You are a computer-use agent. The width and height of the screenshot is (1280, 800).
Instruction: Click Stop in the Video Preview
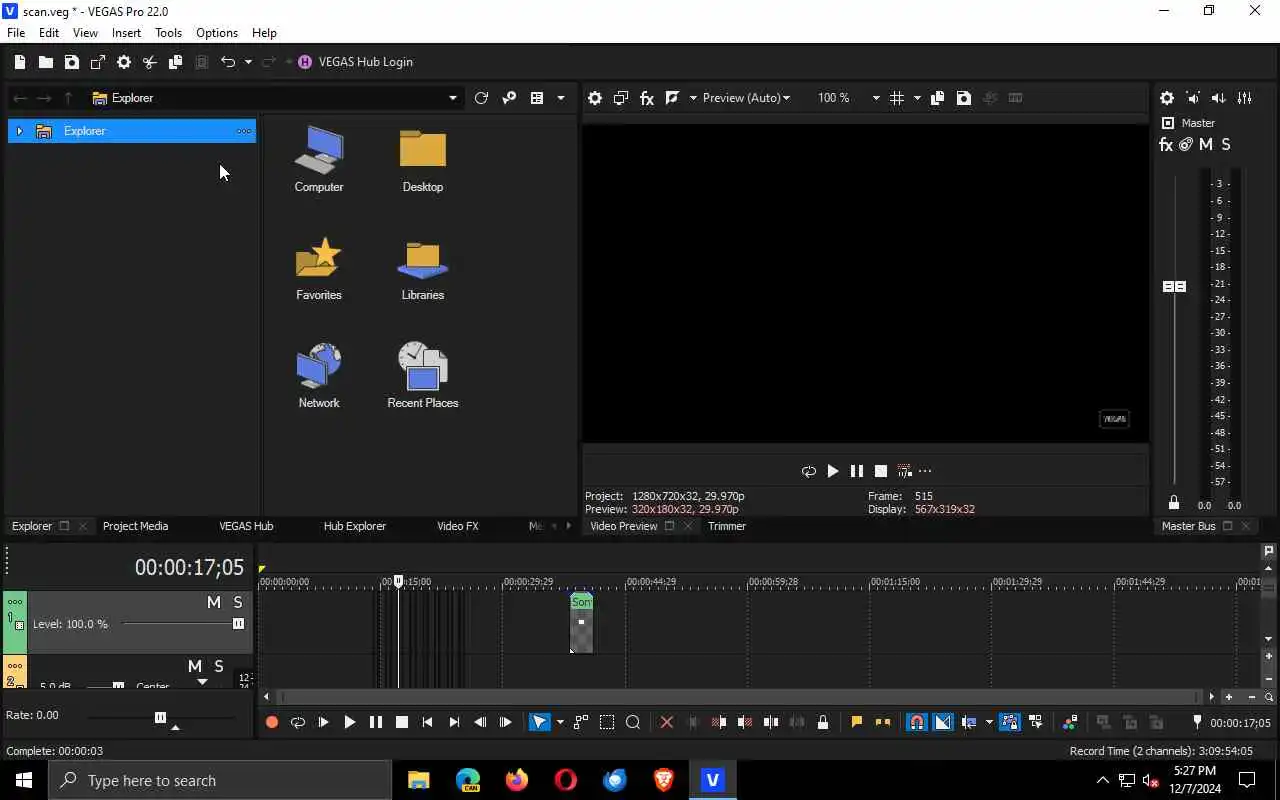(880, 471)
